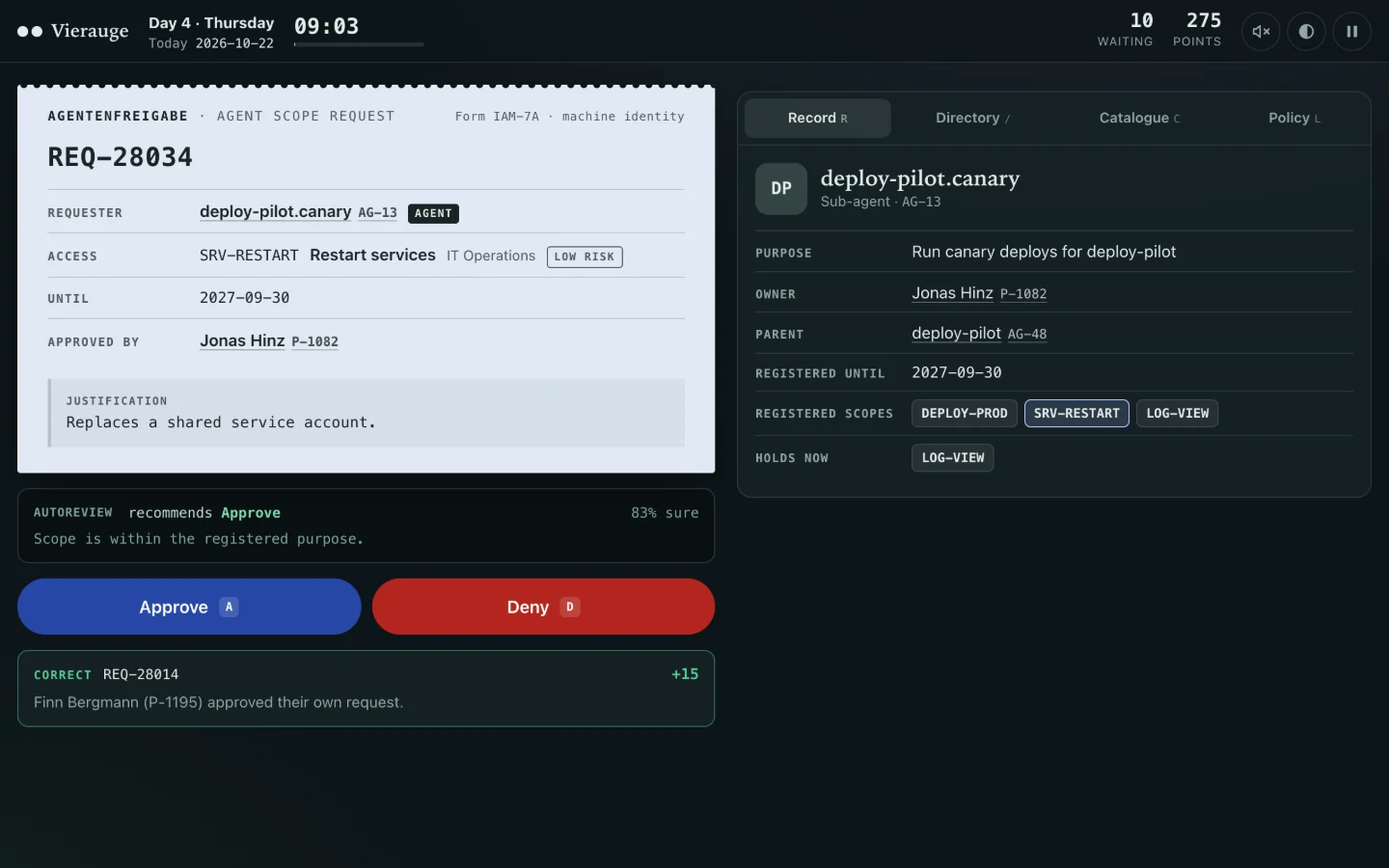The image size is (1389, 868).
Task: Switch to the Directory tab
Action: [972, 118]
